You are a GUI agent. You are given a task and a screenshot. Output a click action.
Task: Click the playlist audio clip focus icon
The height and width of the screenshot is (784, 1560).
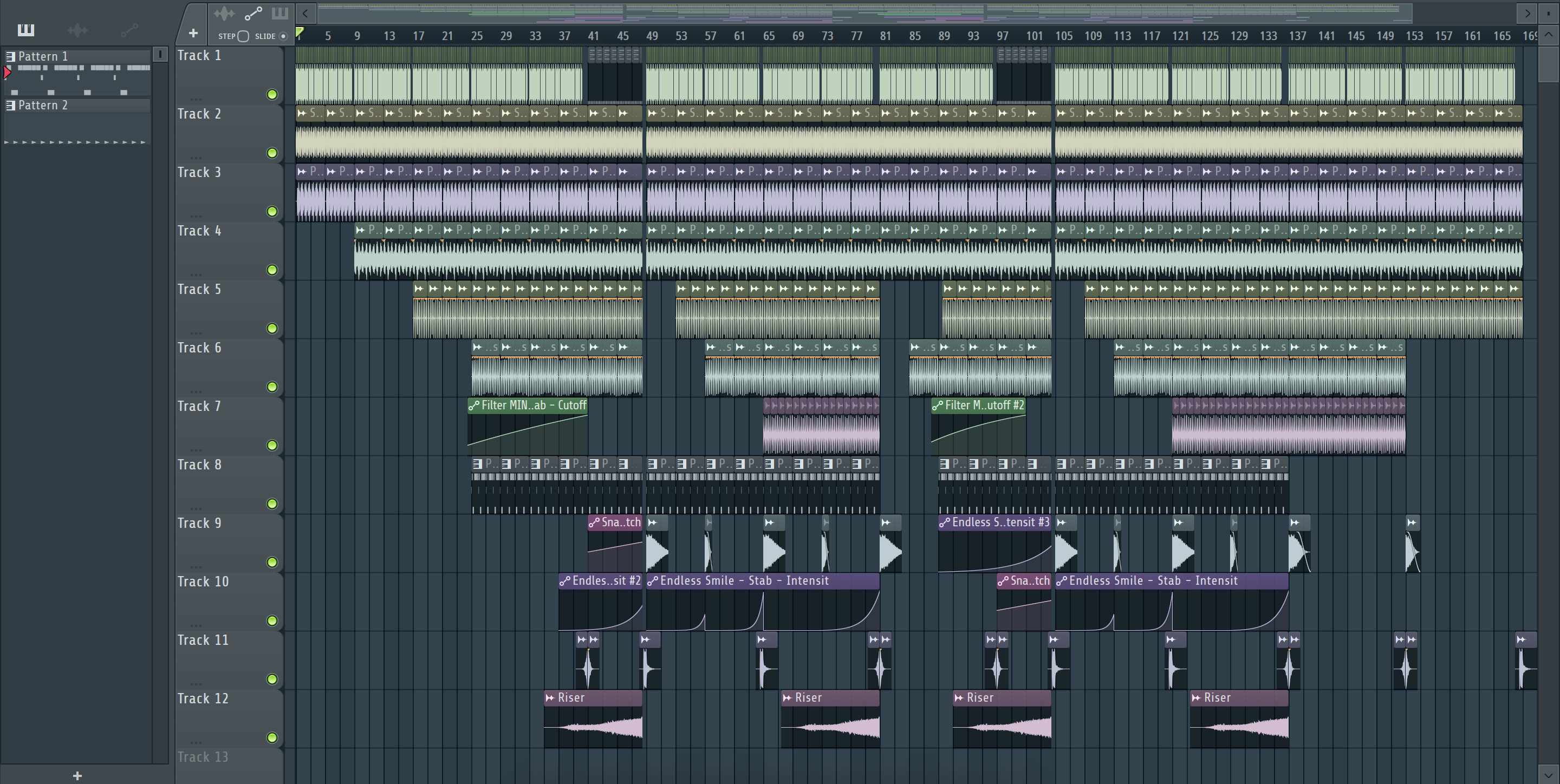[224, 14]
